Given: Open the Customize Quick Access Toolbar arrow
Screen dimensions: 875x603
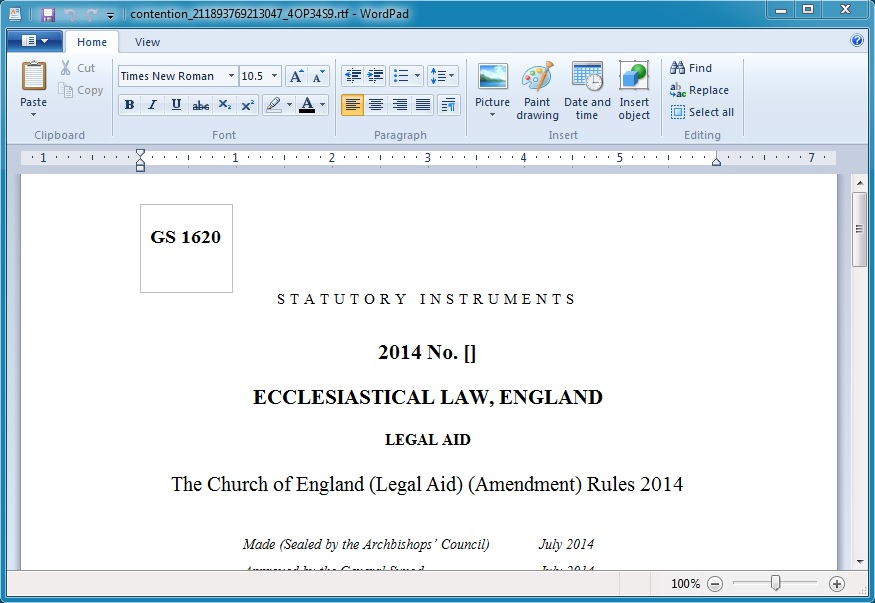Looking at the screenshot, I should point(110,15).
